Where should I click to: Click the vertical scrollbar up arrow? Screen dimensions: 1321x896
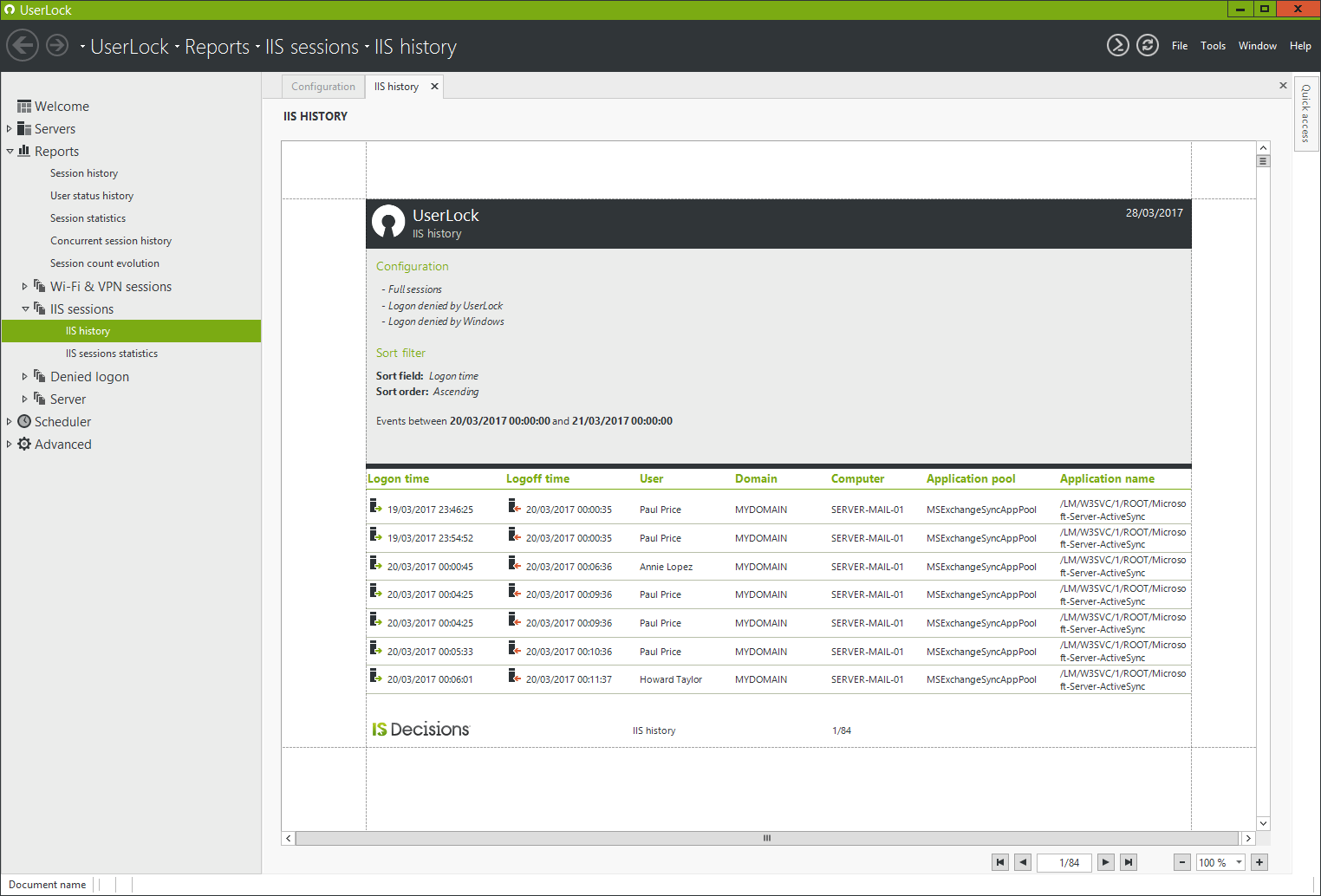[1263, 148]
